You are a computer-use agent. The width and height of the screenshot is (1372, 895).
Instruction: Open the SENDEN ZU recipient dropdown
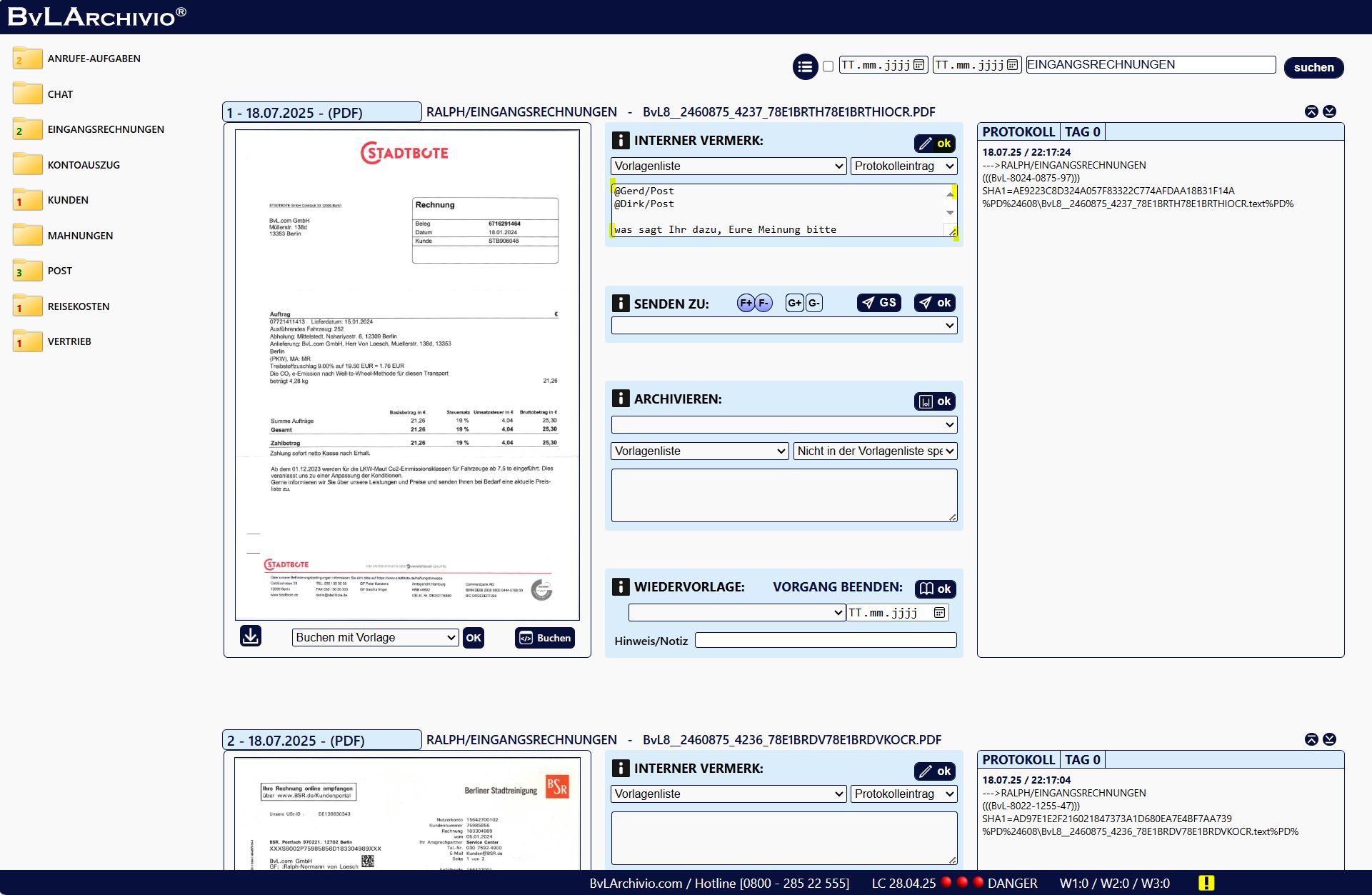point(783,326)
